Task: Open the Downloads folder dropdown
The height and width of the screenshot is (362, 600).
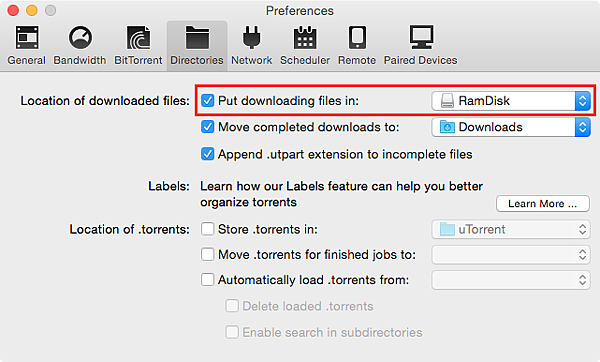Action: tap(511, 127)
